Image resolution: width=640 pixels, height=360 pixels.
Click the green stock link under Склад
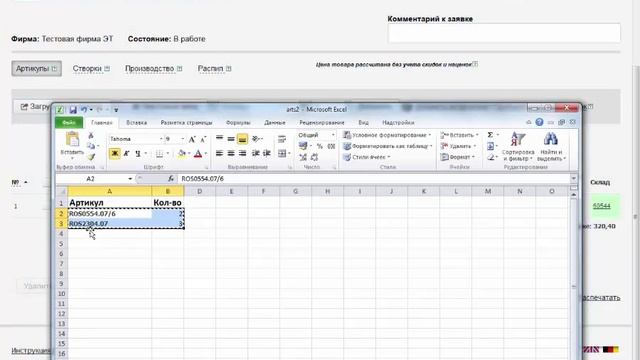tap(601, 206)
